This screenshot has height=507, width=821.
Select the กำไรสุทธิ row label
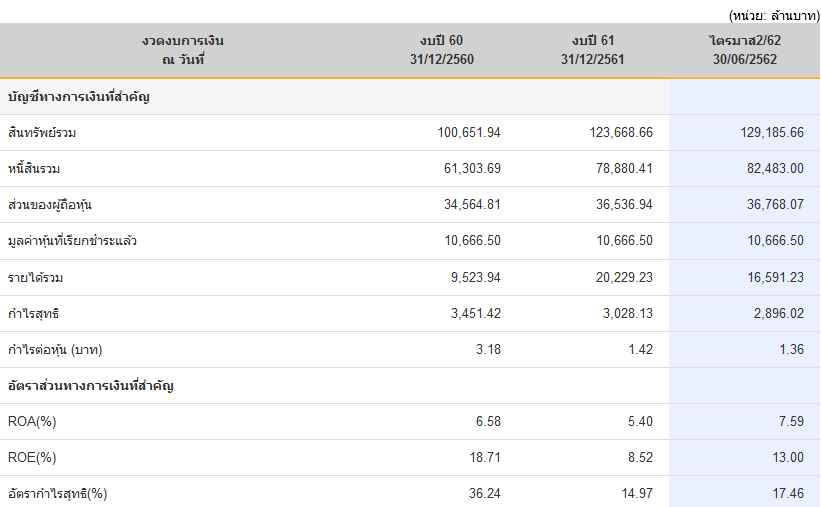34,313
